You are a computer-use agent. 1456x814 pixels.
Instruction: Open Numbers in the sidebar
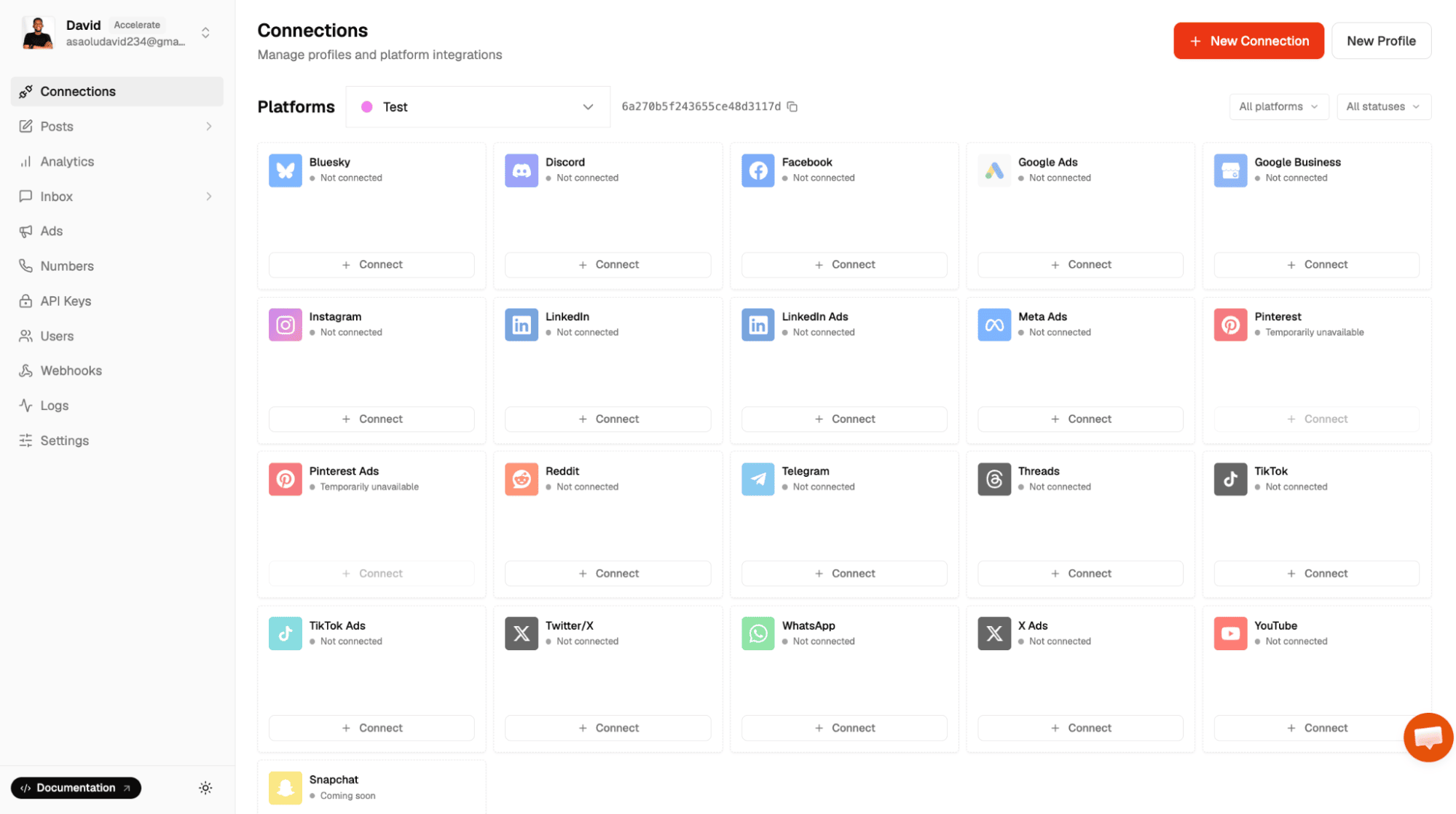click(117, 266)
